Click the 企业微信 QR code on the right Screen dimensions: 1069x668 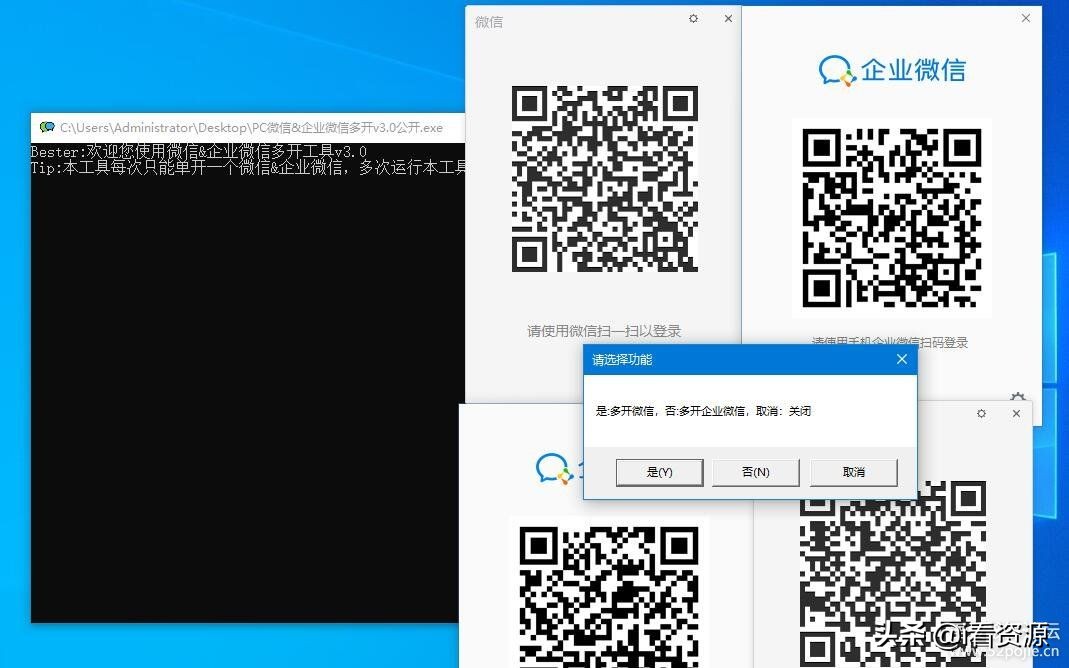(x=892, y=218)
